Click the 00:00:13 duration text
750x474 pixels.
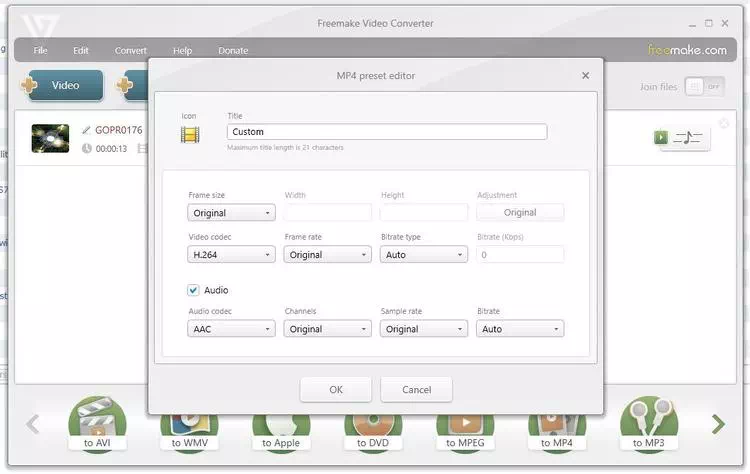point(111,149)
